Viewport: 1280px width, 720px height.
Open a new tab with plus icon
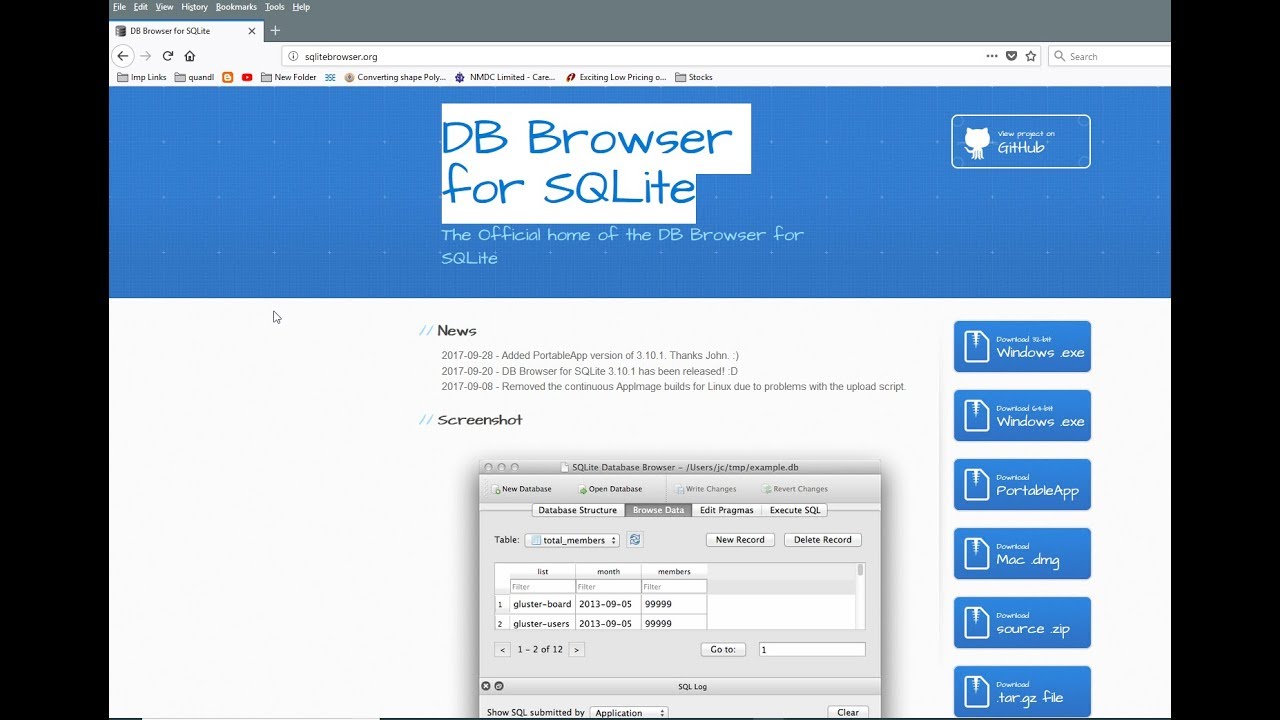click(x=275, y=31)
